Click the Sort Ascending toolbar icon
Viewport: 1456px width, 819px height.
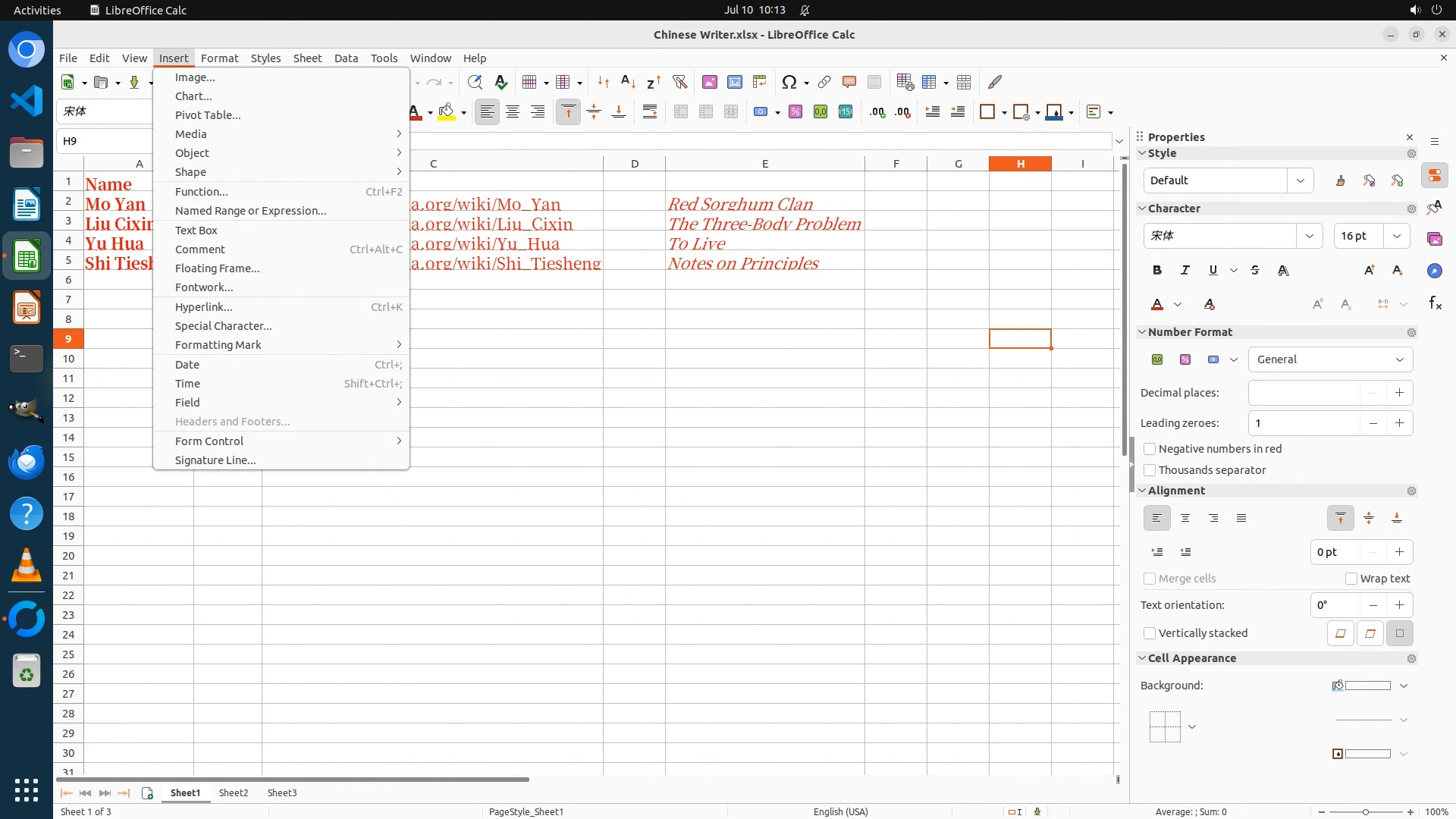628,82
